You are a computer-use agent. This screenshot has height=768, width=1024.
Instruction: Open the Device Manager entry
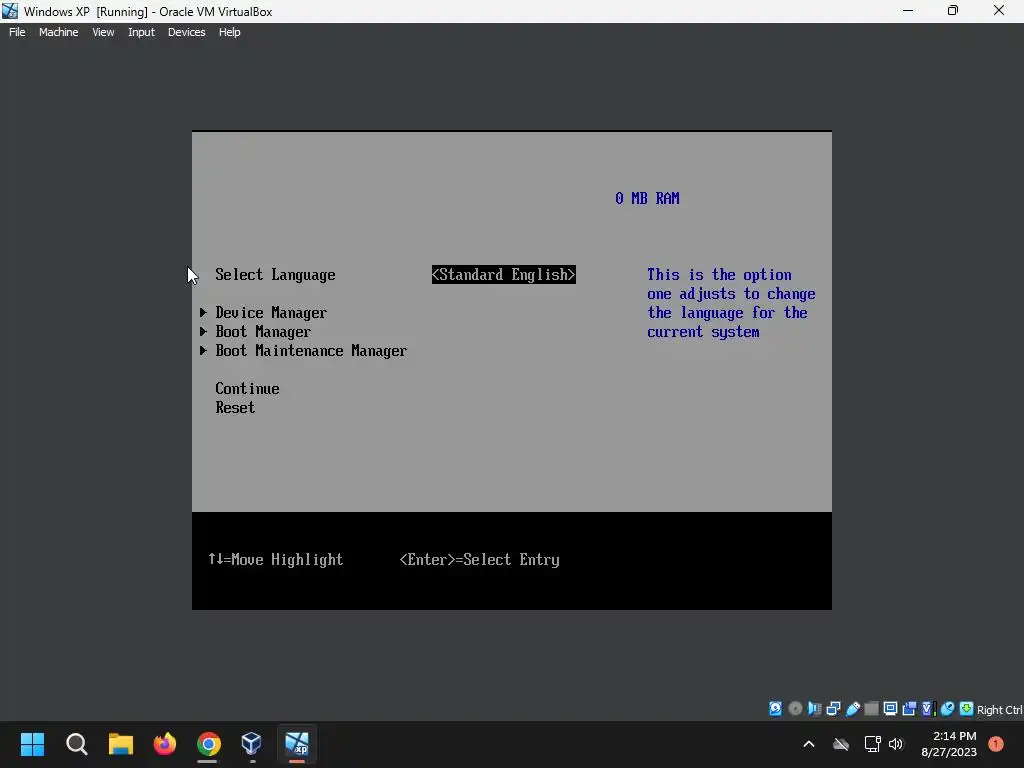click(271, 313)
